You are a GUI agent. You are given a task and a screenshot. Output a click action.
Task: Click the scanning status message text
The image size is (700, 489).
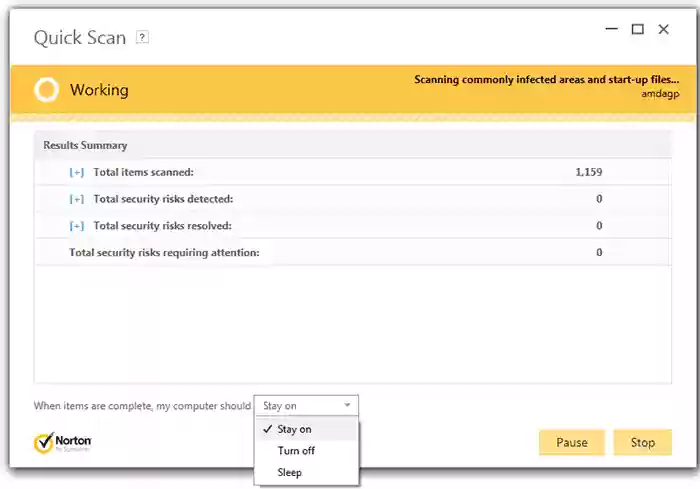point(547,79)
